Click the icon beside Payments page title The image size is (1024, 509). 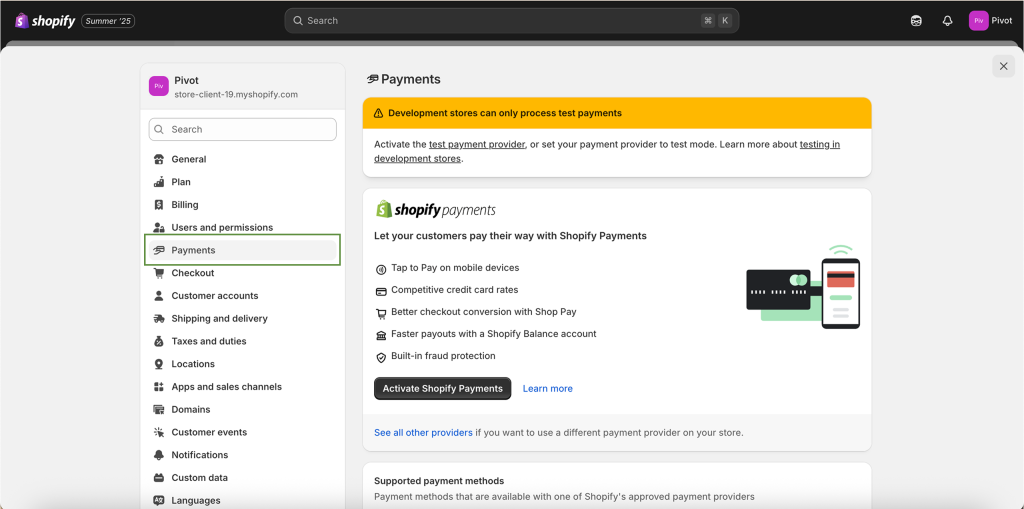click(373, 79)
